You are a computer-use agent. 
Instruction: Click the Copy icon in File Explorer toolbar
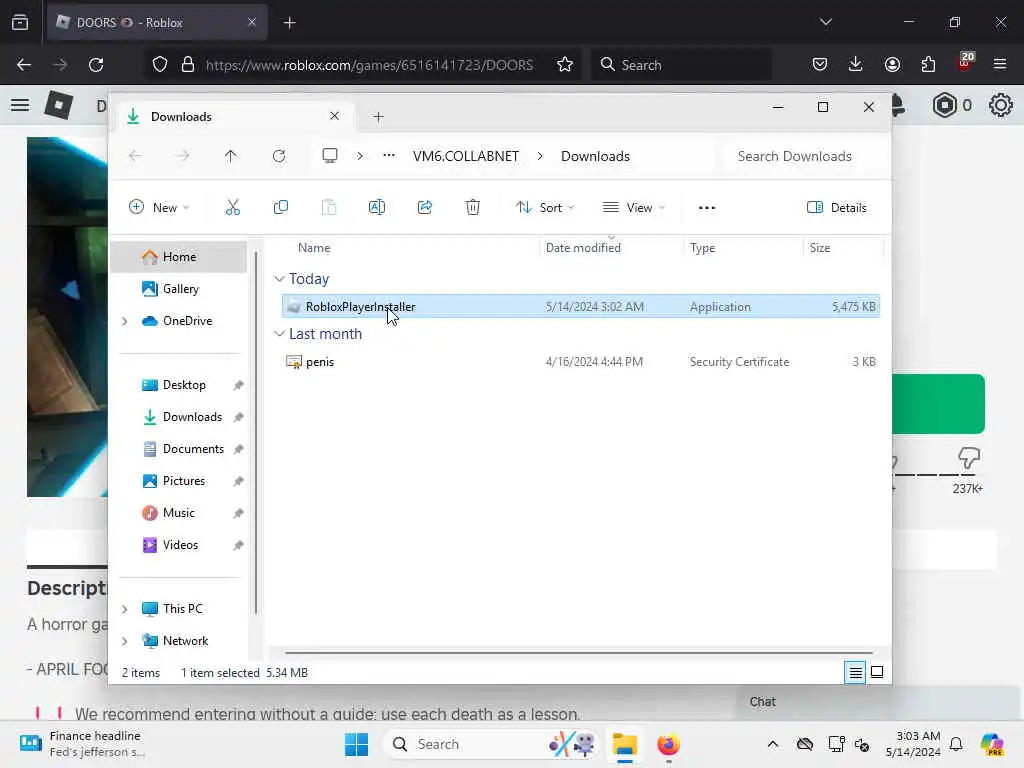(281, 208)
